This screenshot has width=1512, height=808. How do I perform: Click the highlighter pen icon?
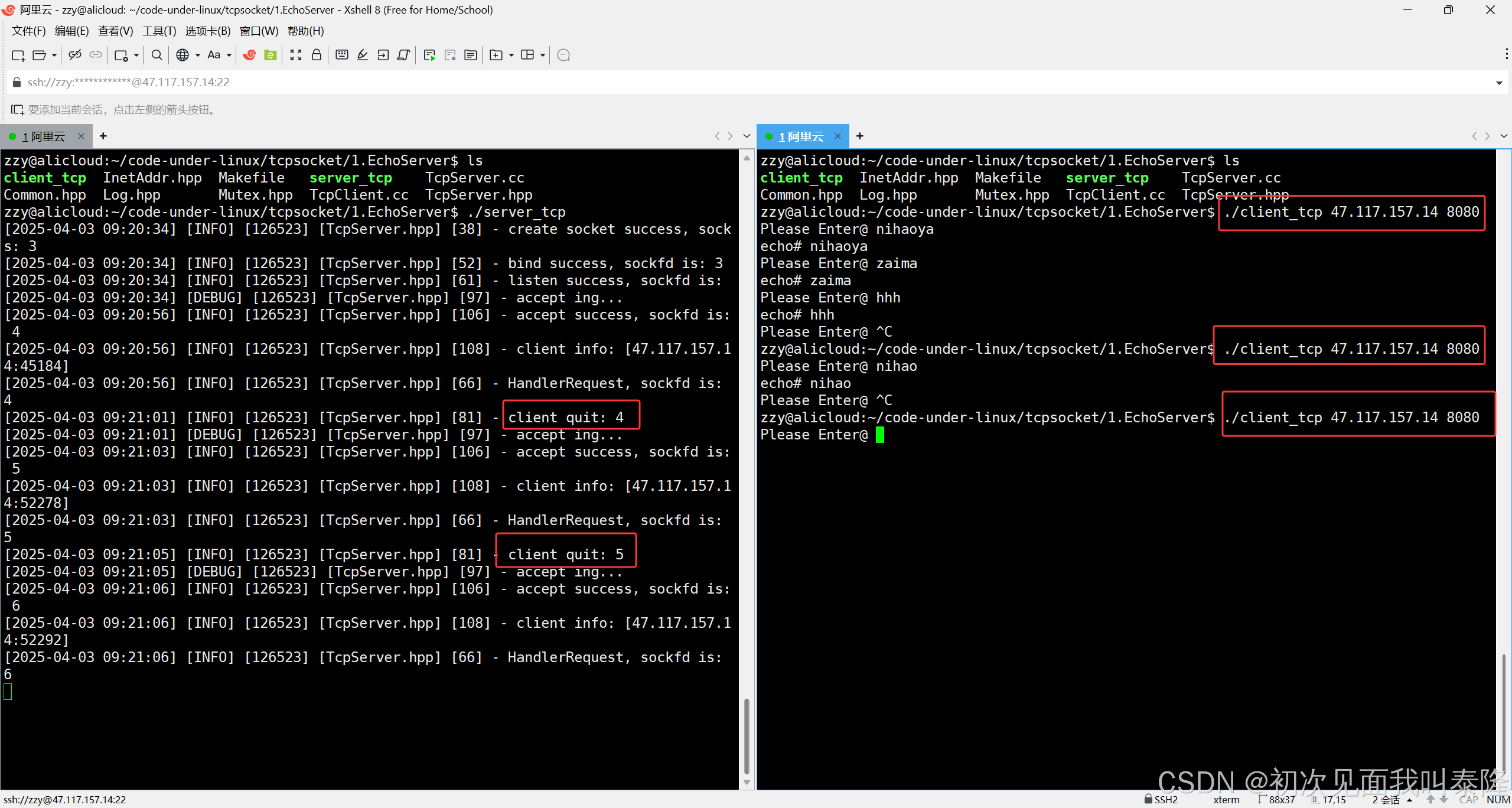(x=363, y=55)
